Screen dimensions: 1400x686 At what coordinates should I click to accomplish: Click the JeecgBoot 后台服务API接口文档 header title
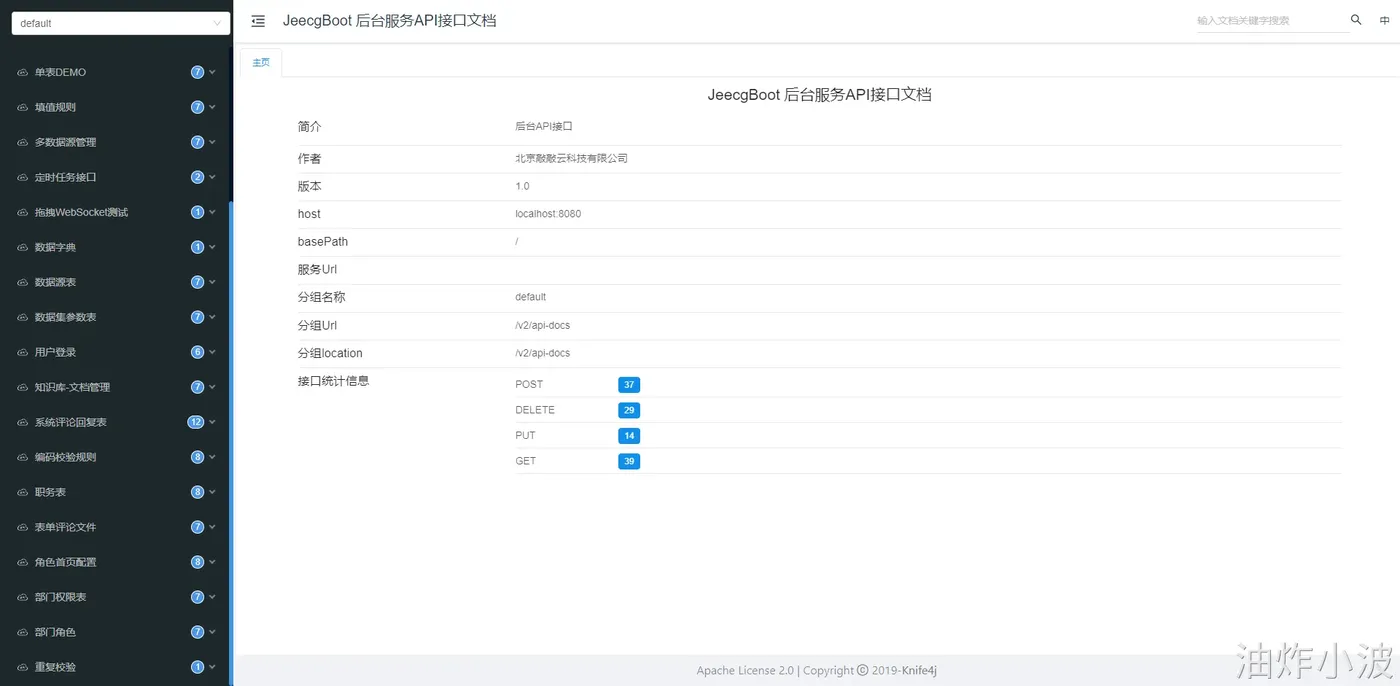coord(389,21)
